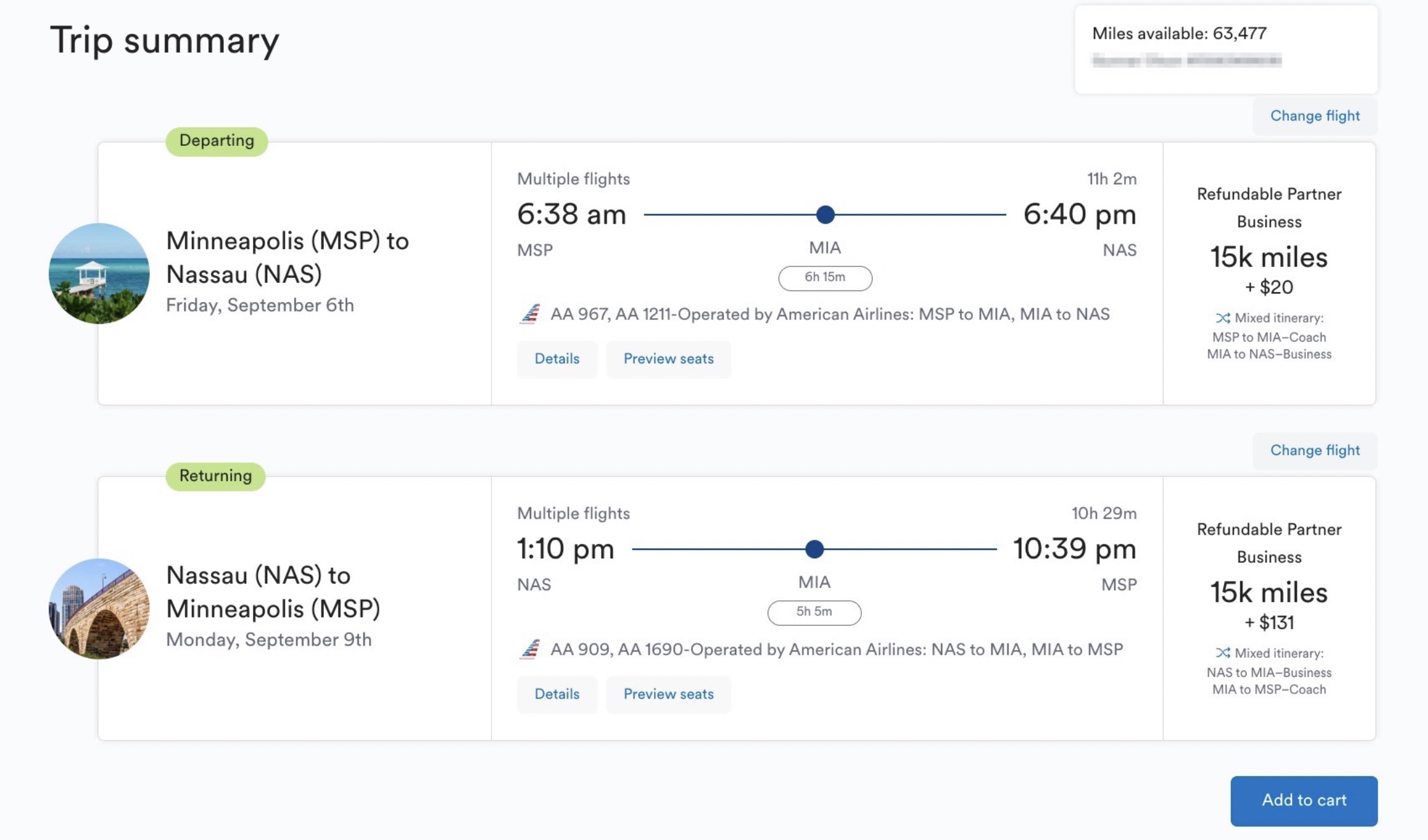Add the trip to cart
The image size is (1428, 840).
(x=1304, y=800)
